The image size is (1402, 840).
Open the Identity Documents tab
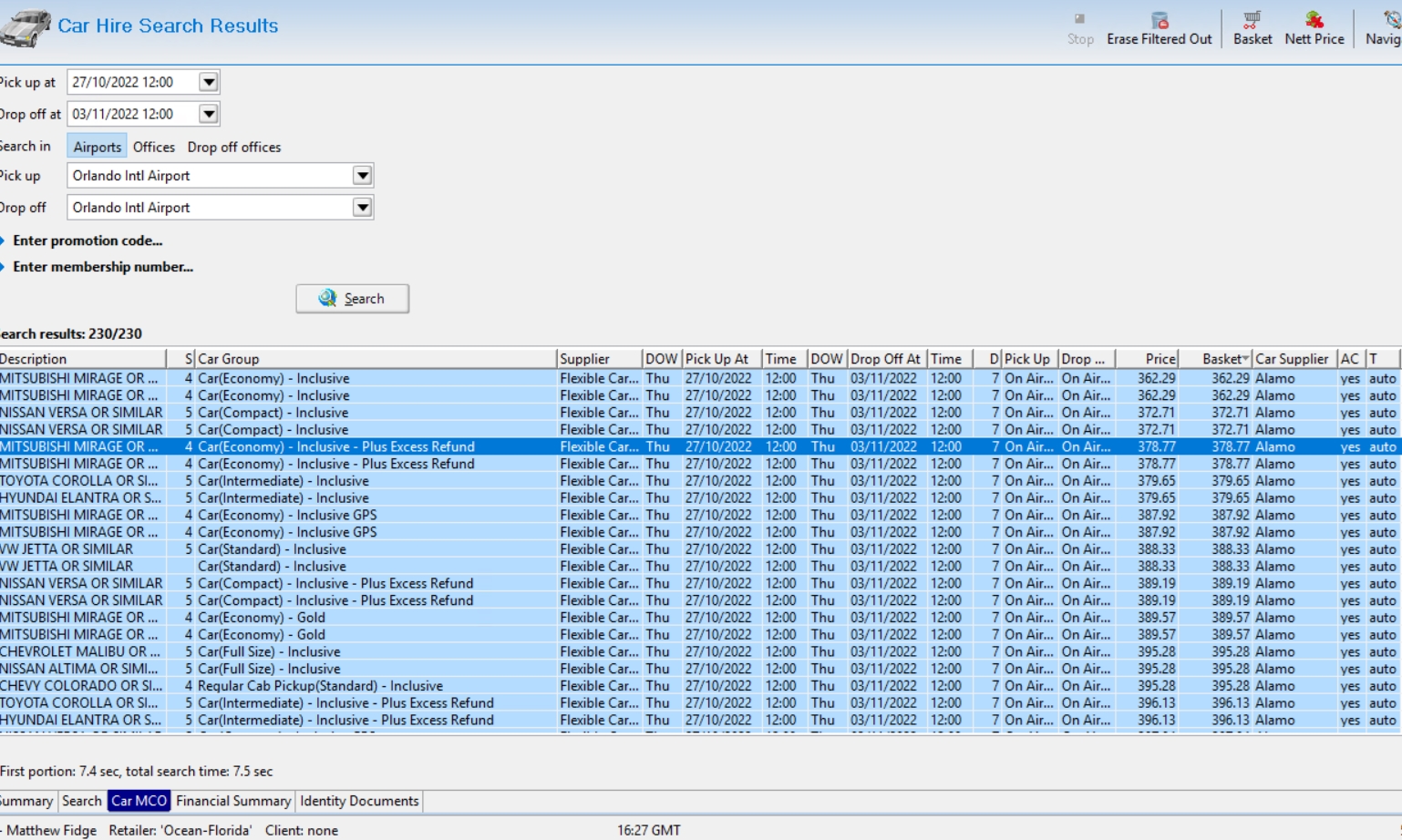coord(359,801)
